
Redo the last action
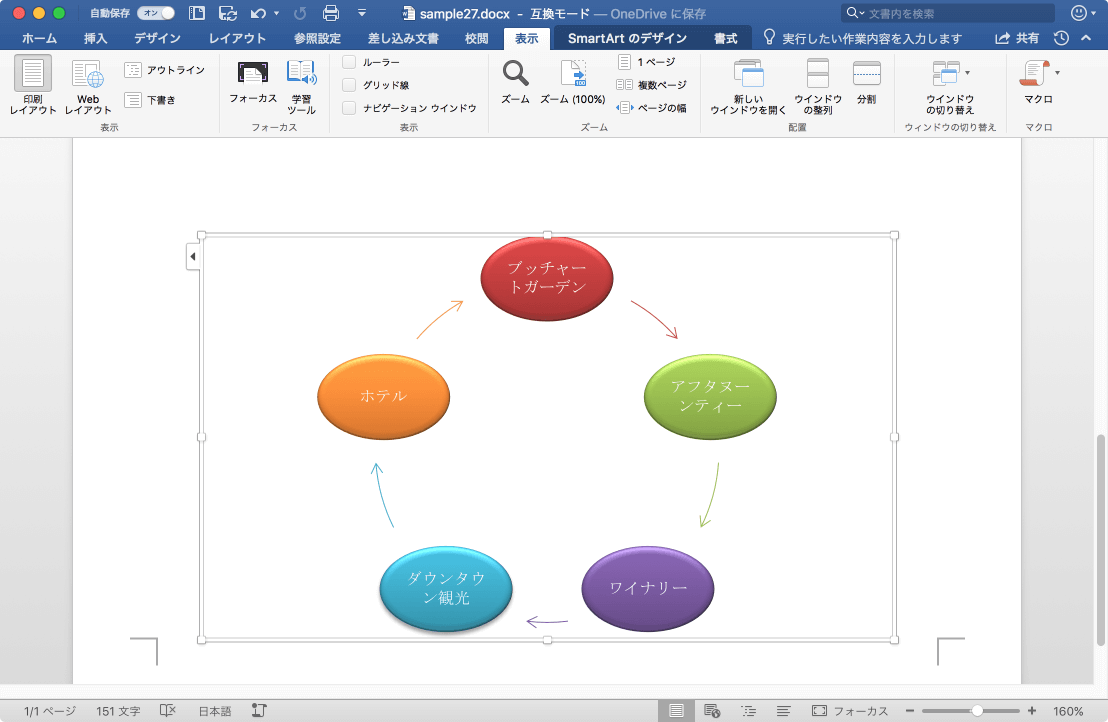tap(300, 13)
